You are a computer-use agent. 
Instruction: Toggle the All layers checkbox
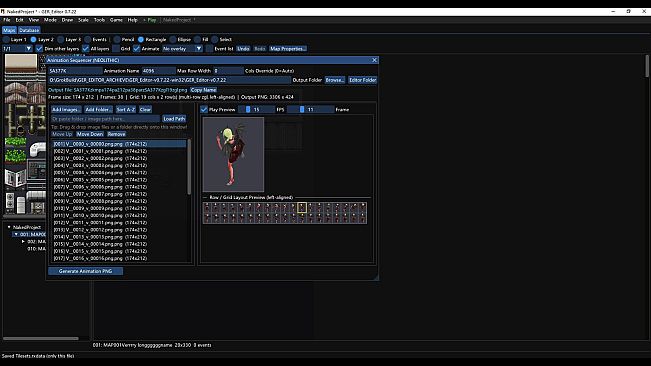click(x=86, y=49)
